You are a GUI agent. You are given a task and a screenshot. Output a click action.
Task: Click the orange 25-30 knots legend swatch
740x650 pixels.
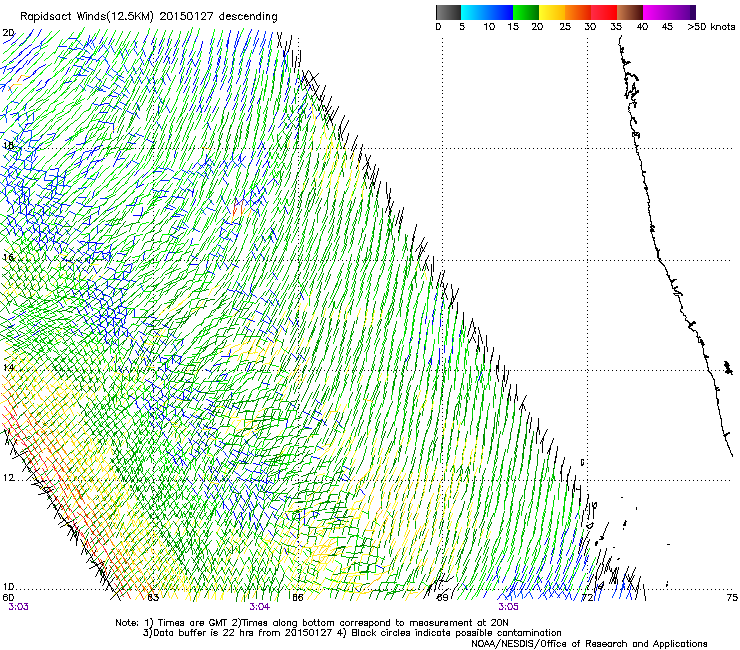(x=578, y=12)
